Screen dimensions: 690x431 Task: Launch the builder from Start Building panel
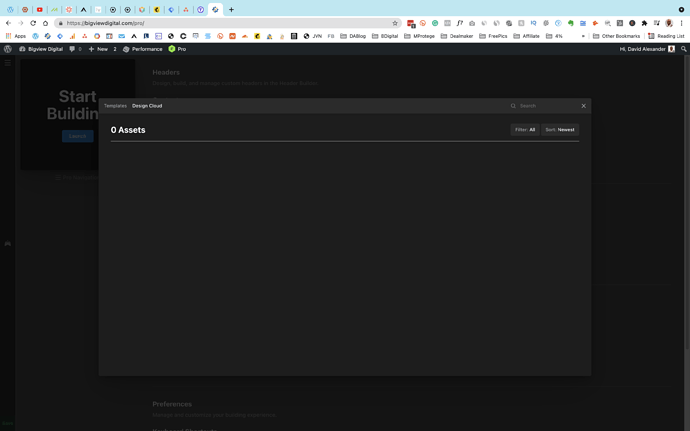77,136
